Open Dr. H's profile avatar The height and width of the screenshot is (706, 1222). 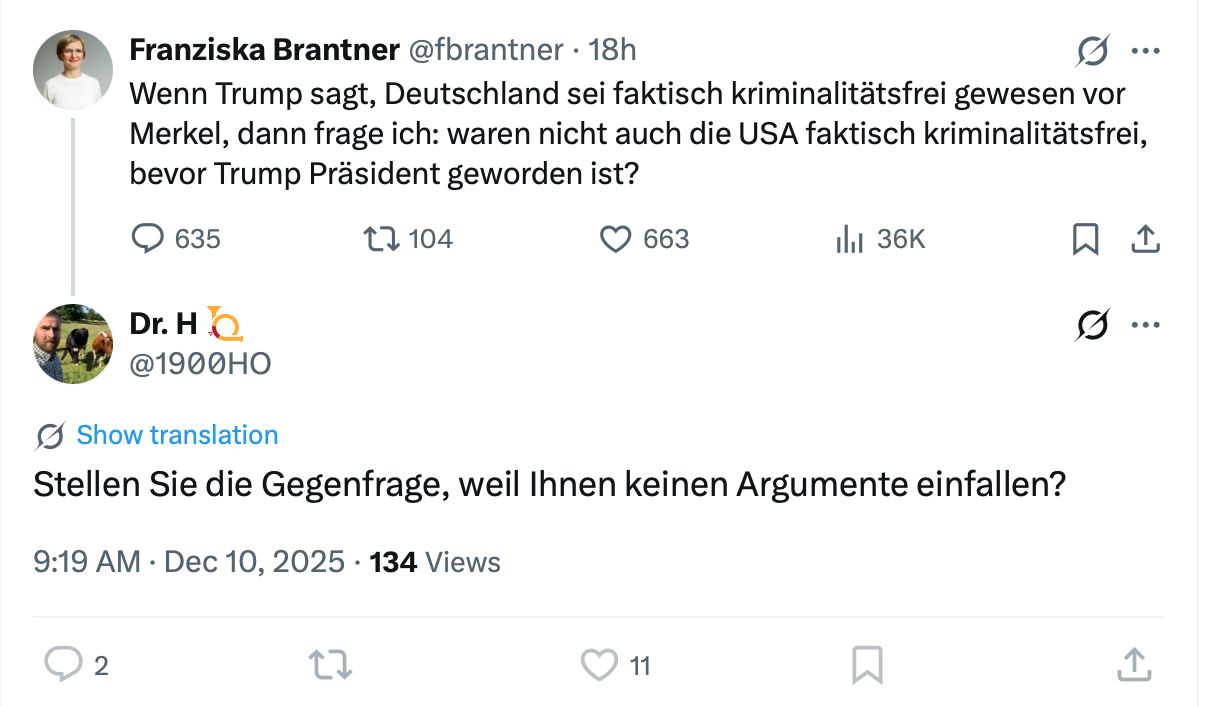coord(73,344)
